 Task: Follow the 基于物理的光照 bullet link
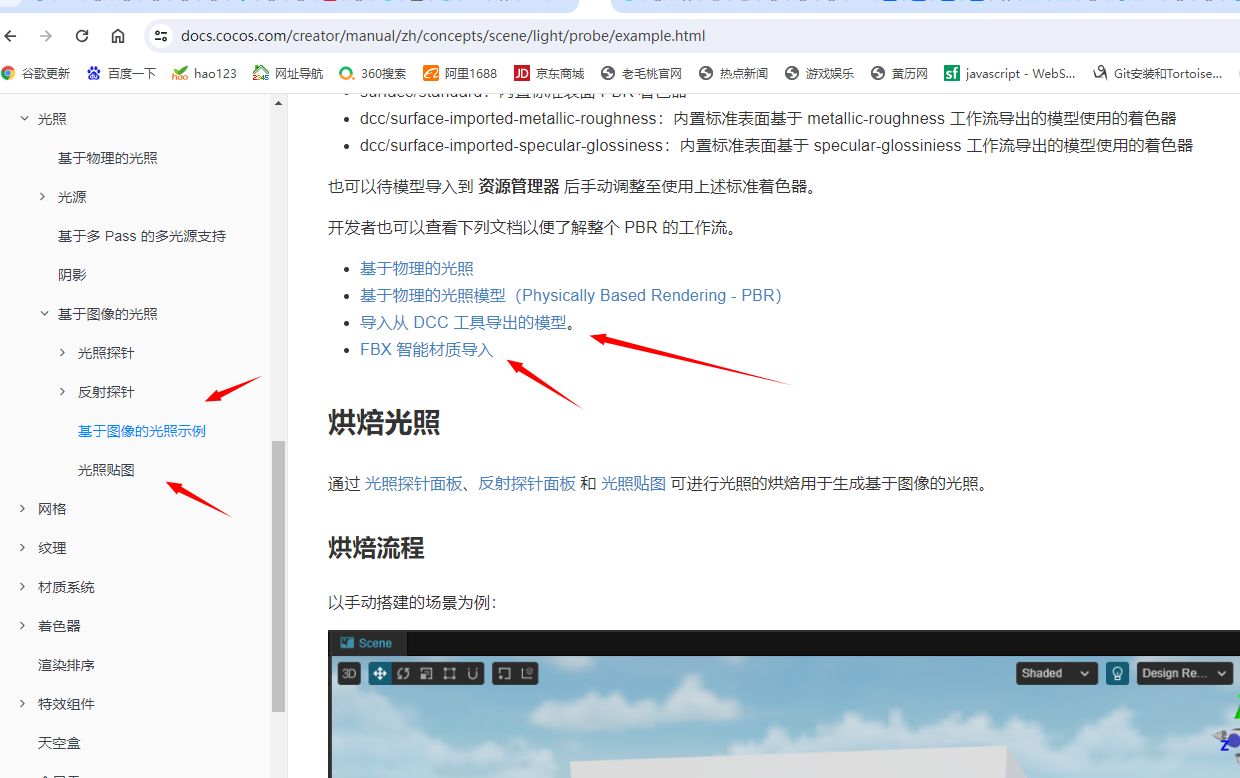417,268
